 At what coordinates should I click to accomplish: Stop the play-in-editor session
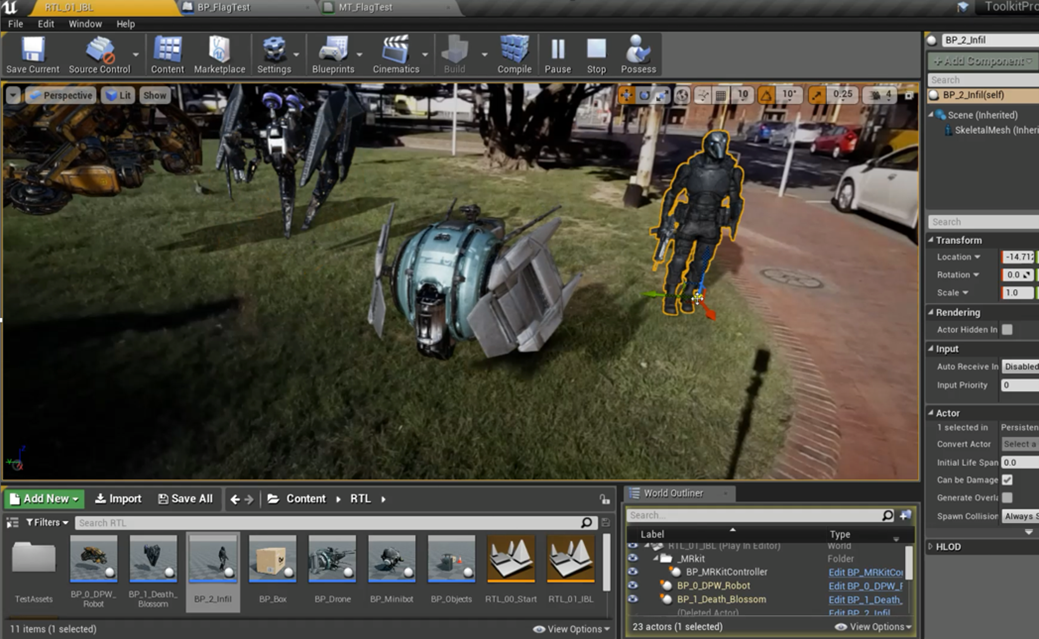[x=596, y=54]
